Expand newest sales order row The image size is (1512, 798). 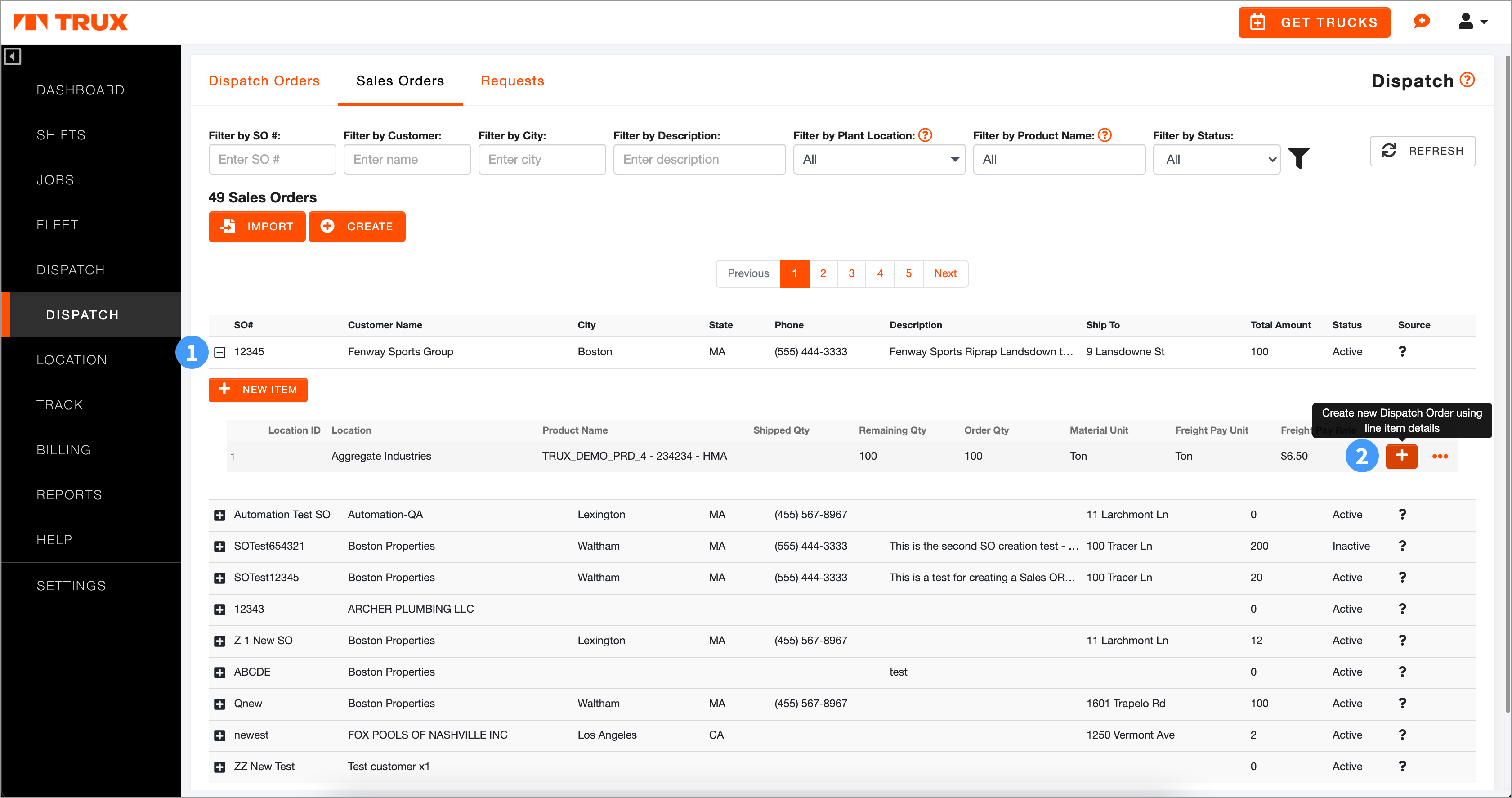pos(219,736)
